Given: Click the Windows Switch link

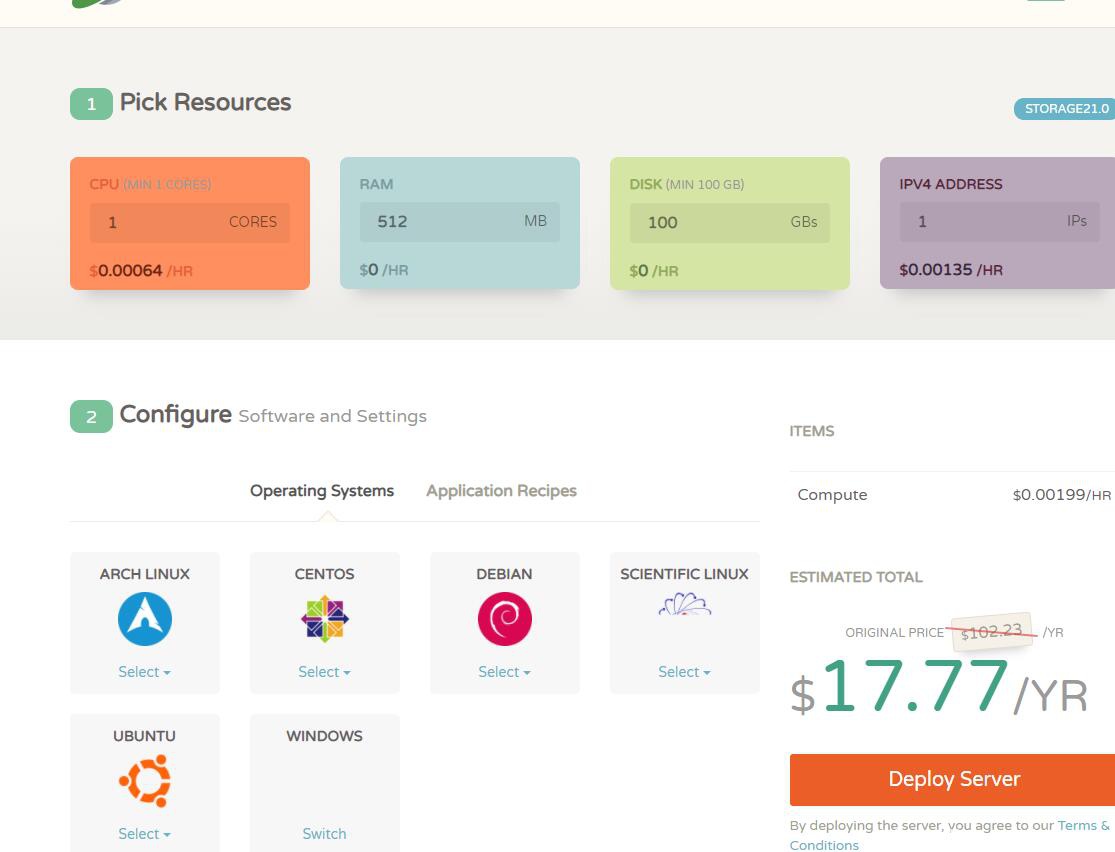Looking at the screenshot, I should click(324, 834).
